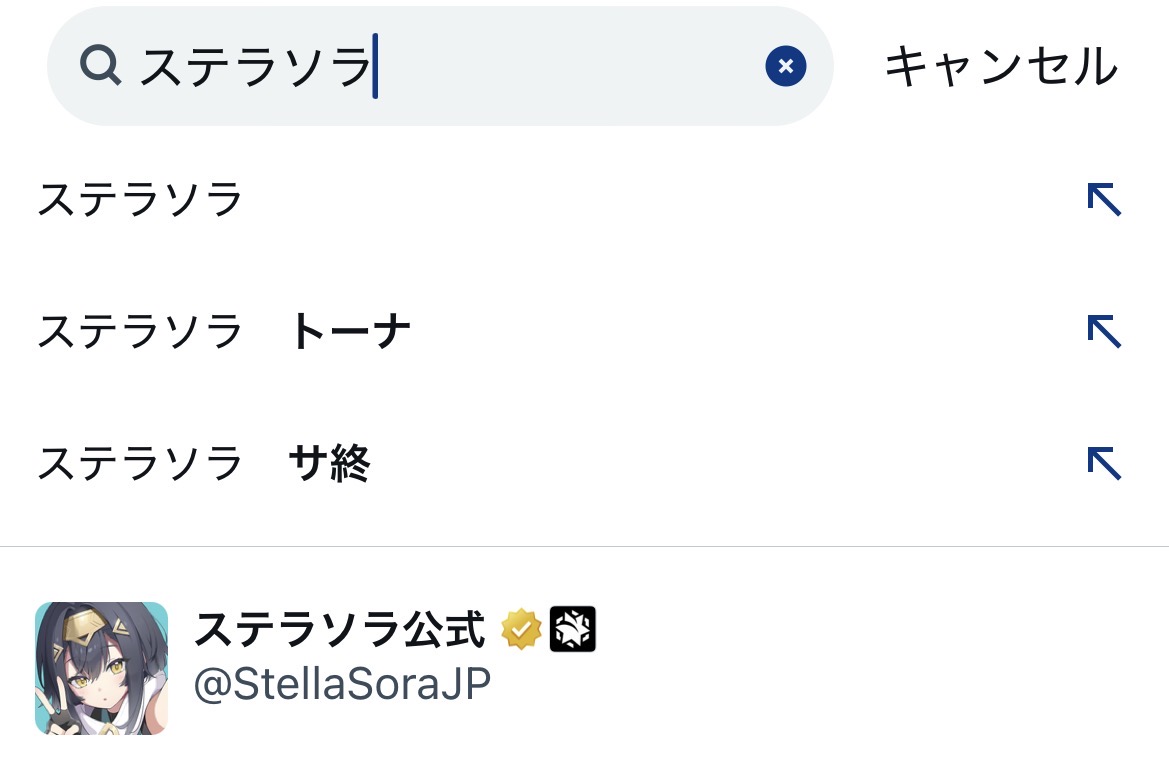Tap the magnifying glass search icon
This screenshot has width=1169, height=773.
(100, 66)
